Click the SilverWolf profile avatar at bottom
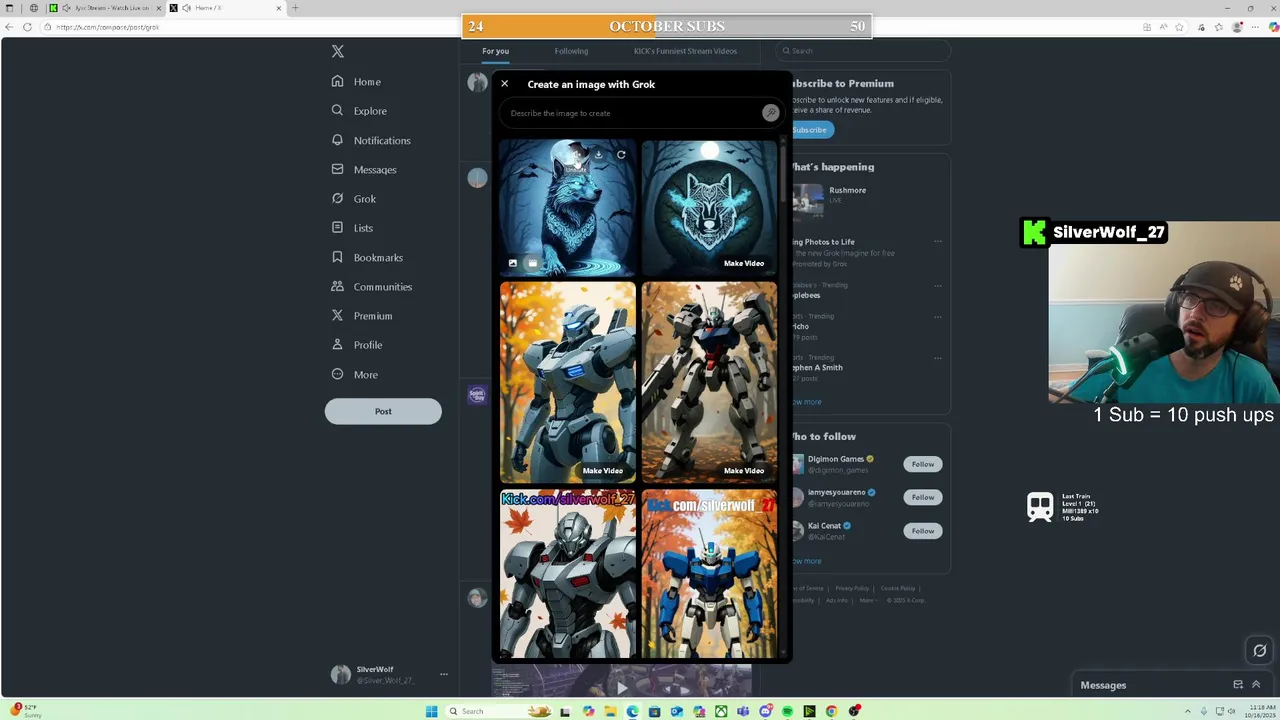 click(341, 675)
